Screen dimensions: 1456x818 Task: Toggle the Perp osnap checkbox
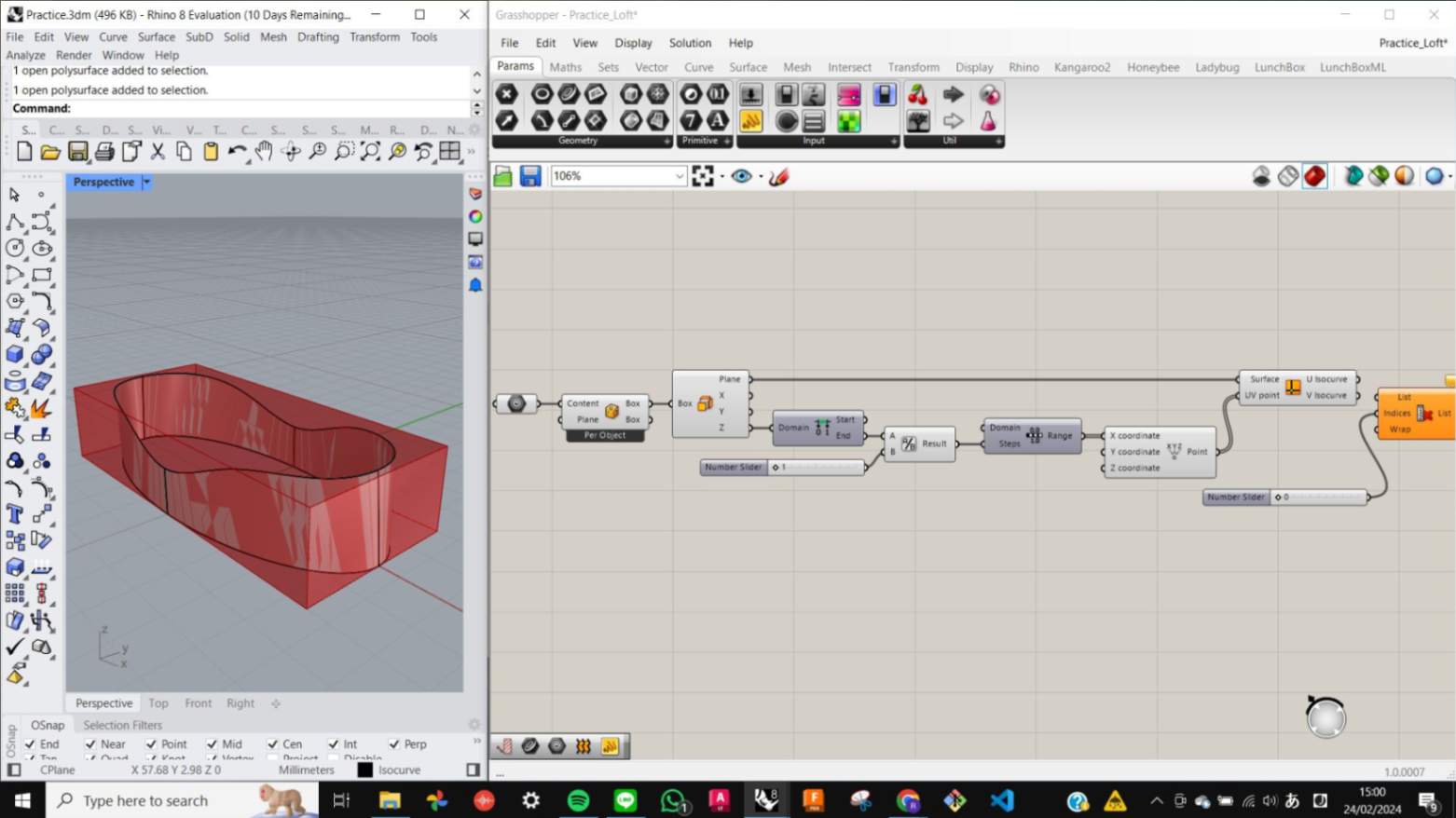click(x=393, y=744)
